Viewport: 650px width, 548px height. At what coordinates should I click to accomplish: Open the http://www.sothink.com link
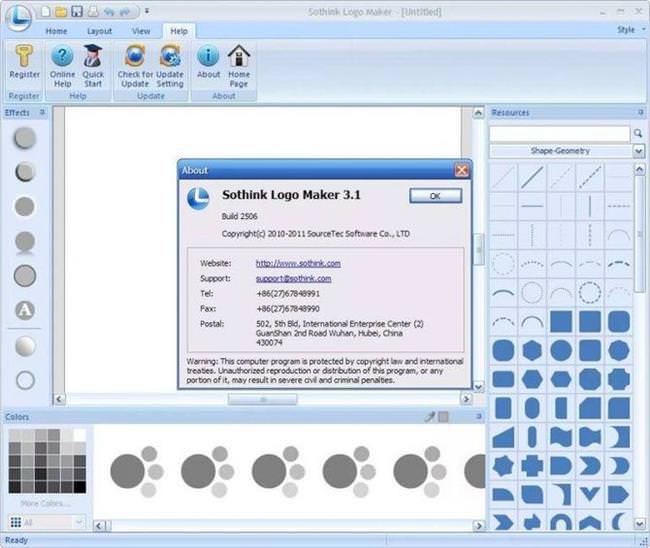(x=298, y=263)
